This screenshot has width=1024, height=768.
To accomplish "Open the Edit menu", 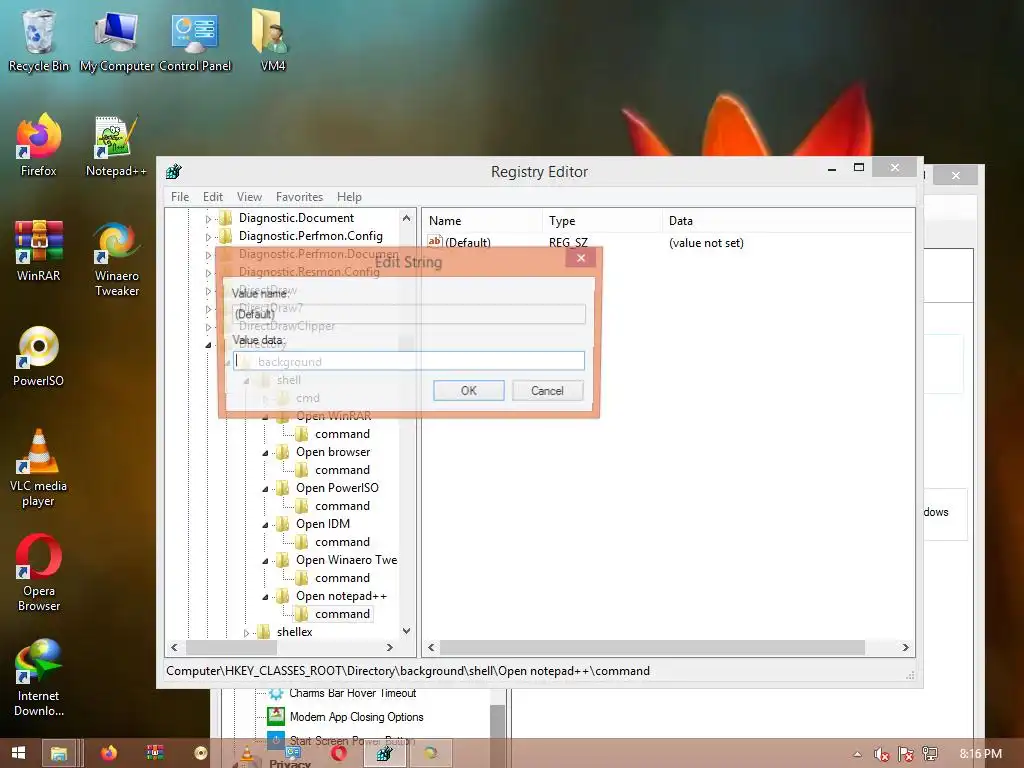I will (212, 197).
